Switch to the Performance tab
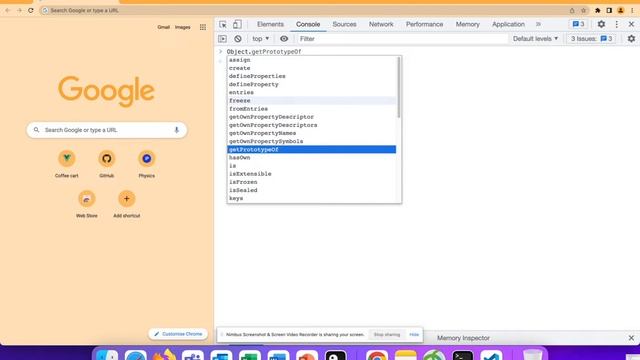 click(x=424, y=24)
